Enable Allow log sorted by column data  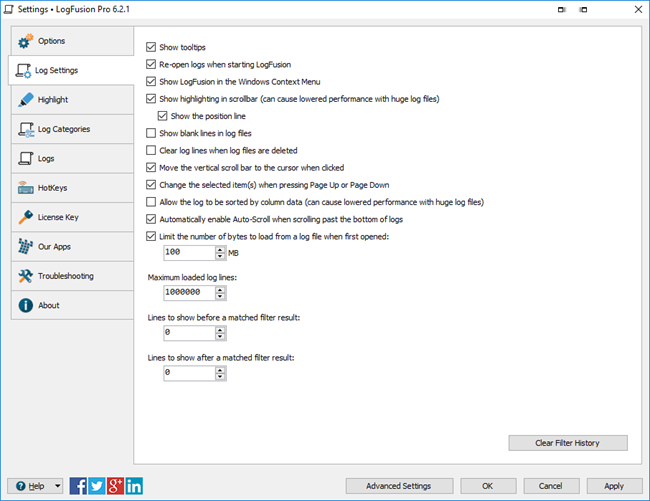pyautogui.click(x=151, y=202)
